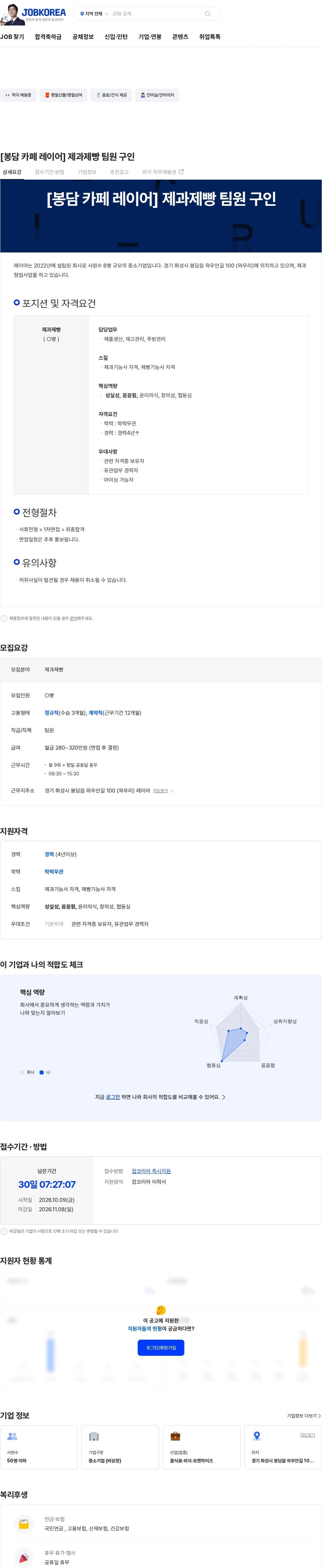Click the 정규직 employment type text
322x1568 pixels.
pyautogui.click(x=52, y=713)
